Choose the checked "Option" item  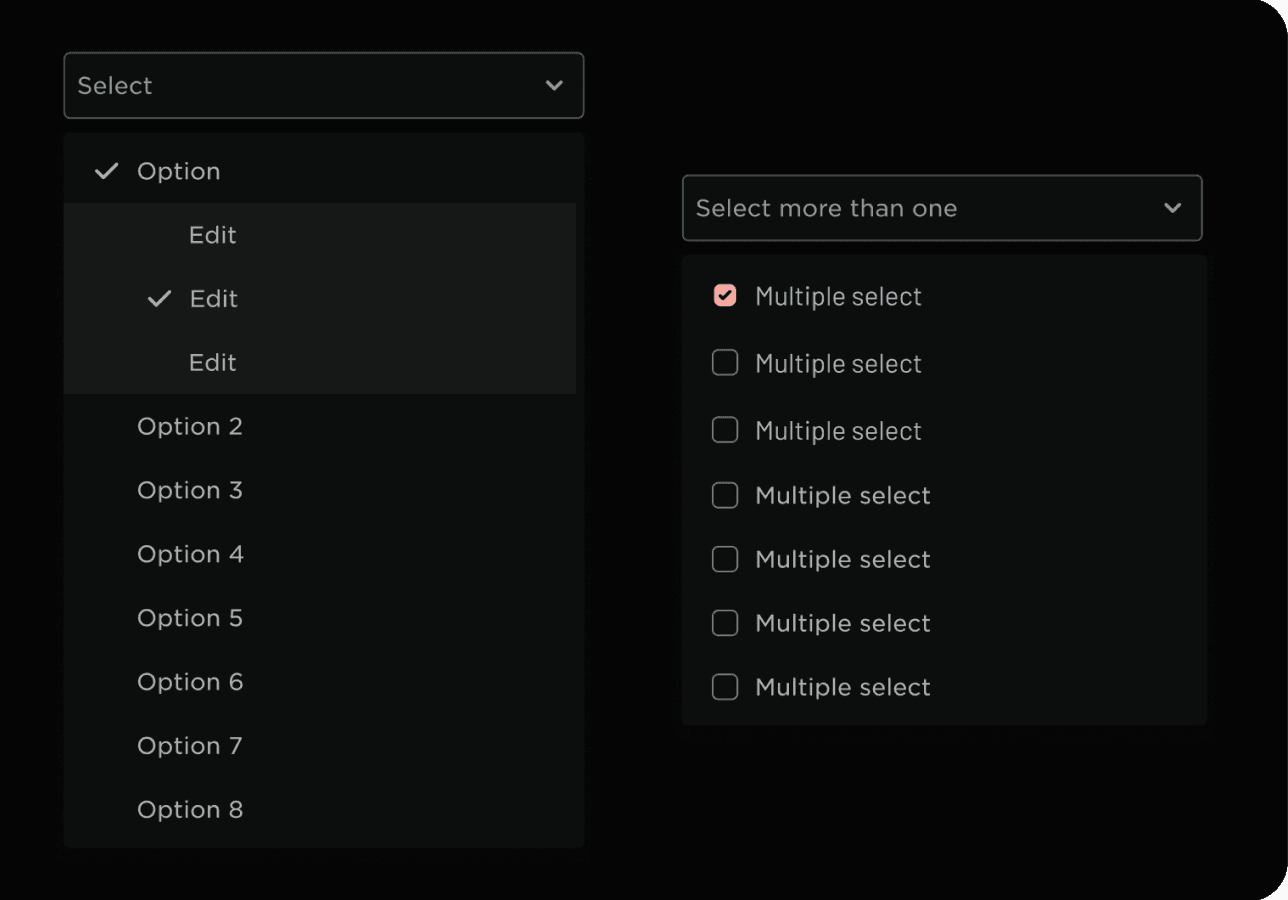point(323,171)
